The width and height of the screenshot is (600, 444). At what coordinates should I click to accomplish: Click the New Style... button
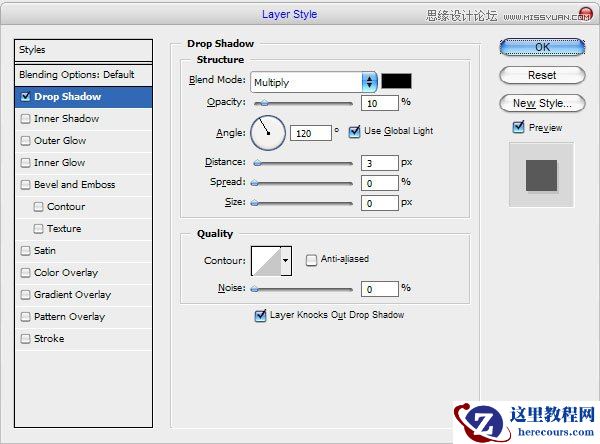pos(542,103)
